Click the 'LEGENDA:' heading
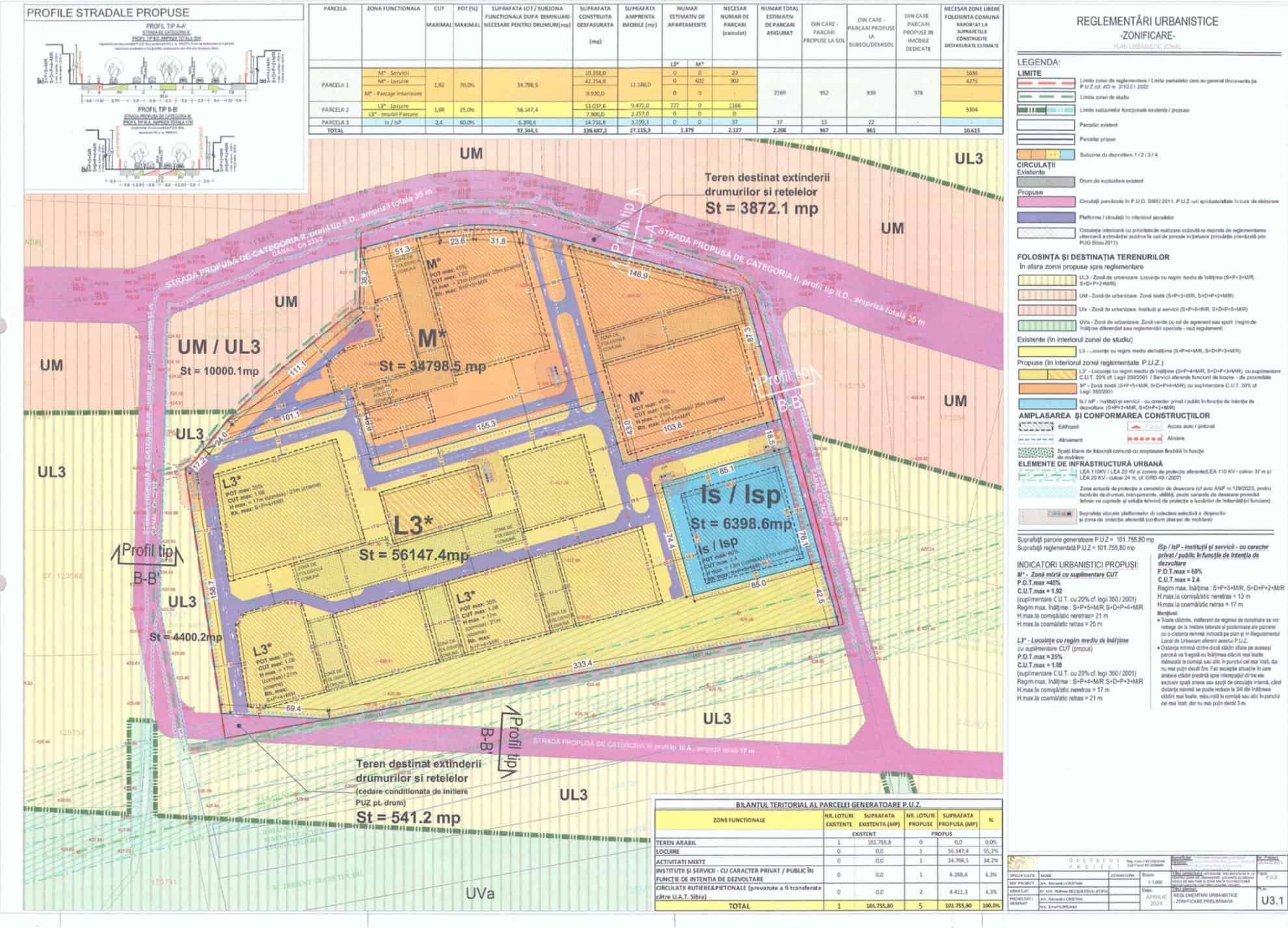Viewport: 1288px width, 928px height. 1039,63
